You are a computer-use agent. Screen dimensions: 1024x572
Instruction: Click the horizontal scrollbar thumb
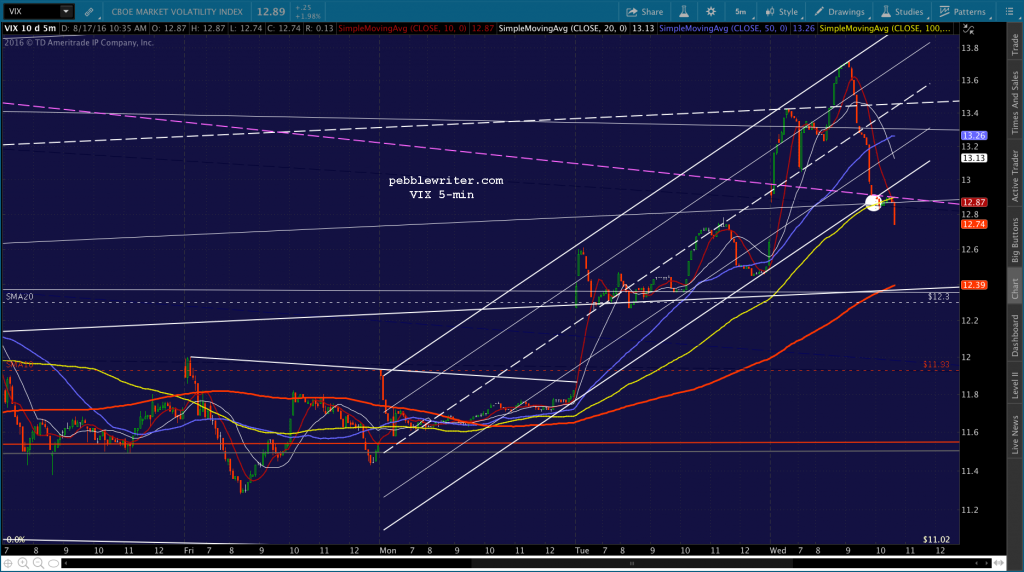(632, 563)
